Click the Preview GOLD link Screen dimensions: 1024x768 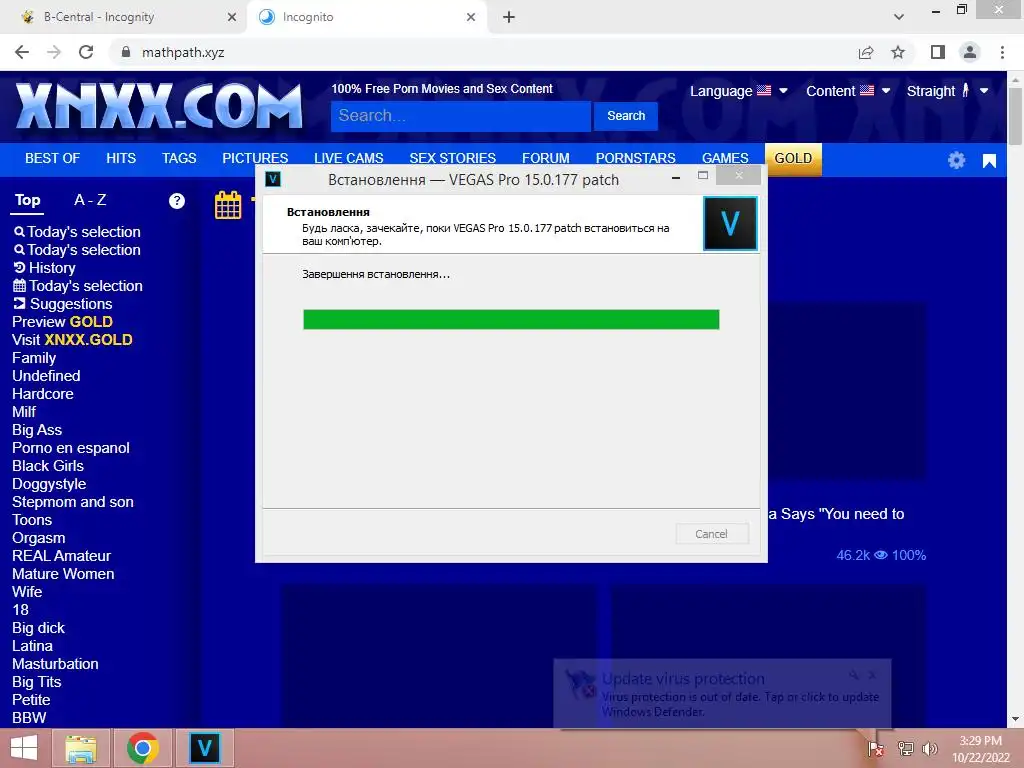click(62, 322)
